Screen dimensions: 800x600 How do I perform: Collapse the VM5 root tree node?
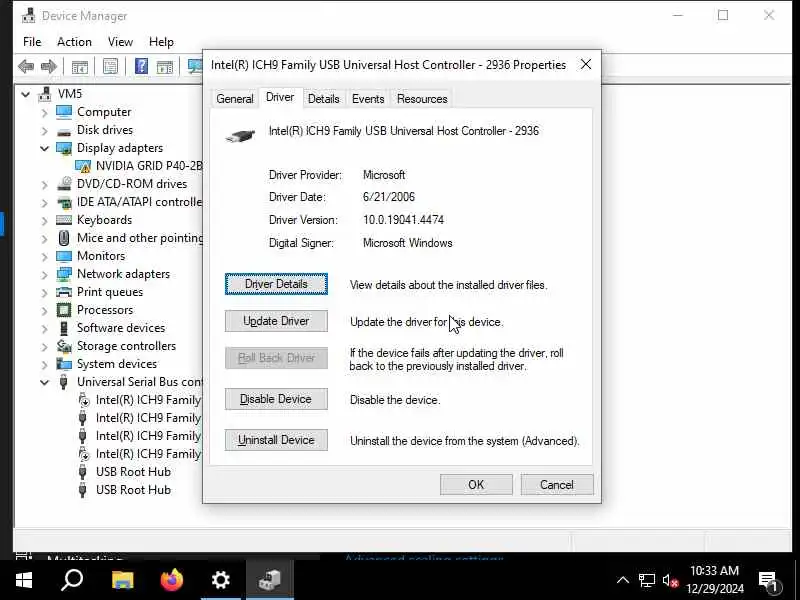[x=26, y=94]
